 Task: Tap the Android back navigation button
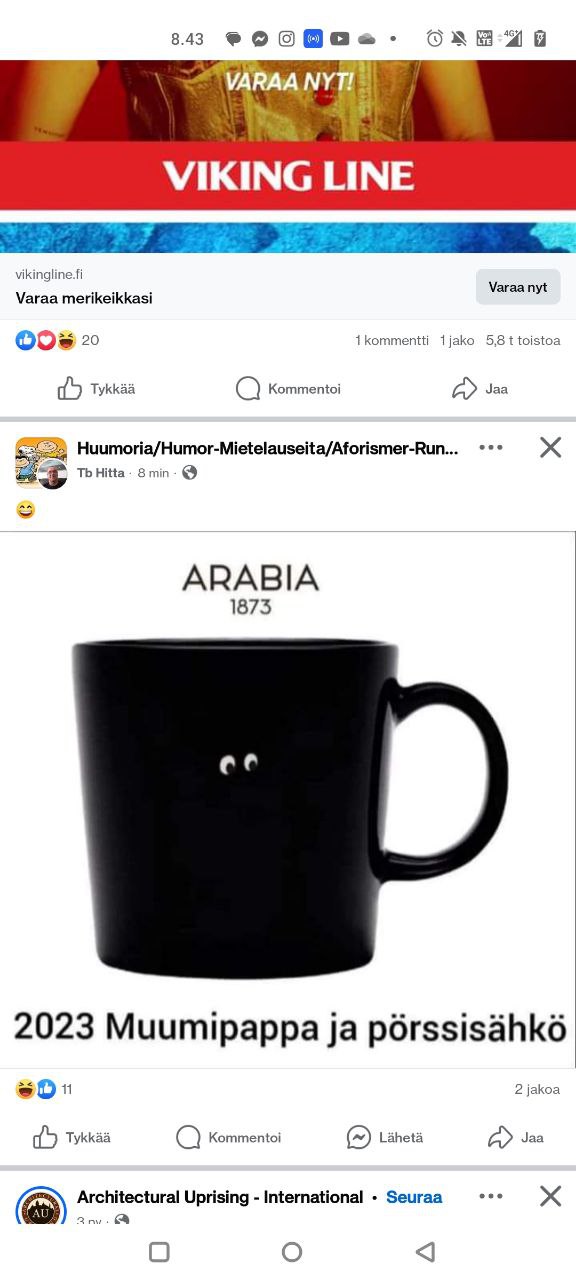click(x=426, y=1251)
